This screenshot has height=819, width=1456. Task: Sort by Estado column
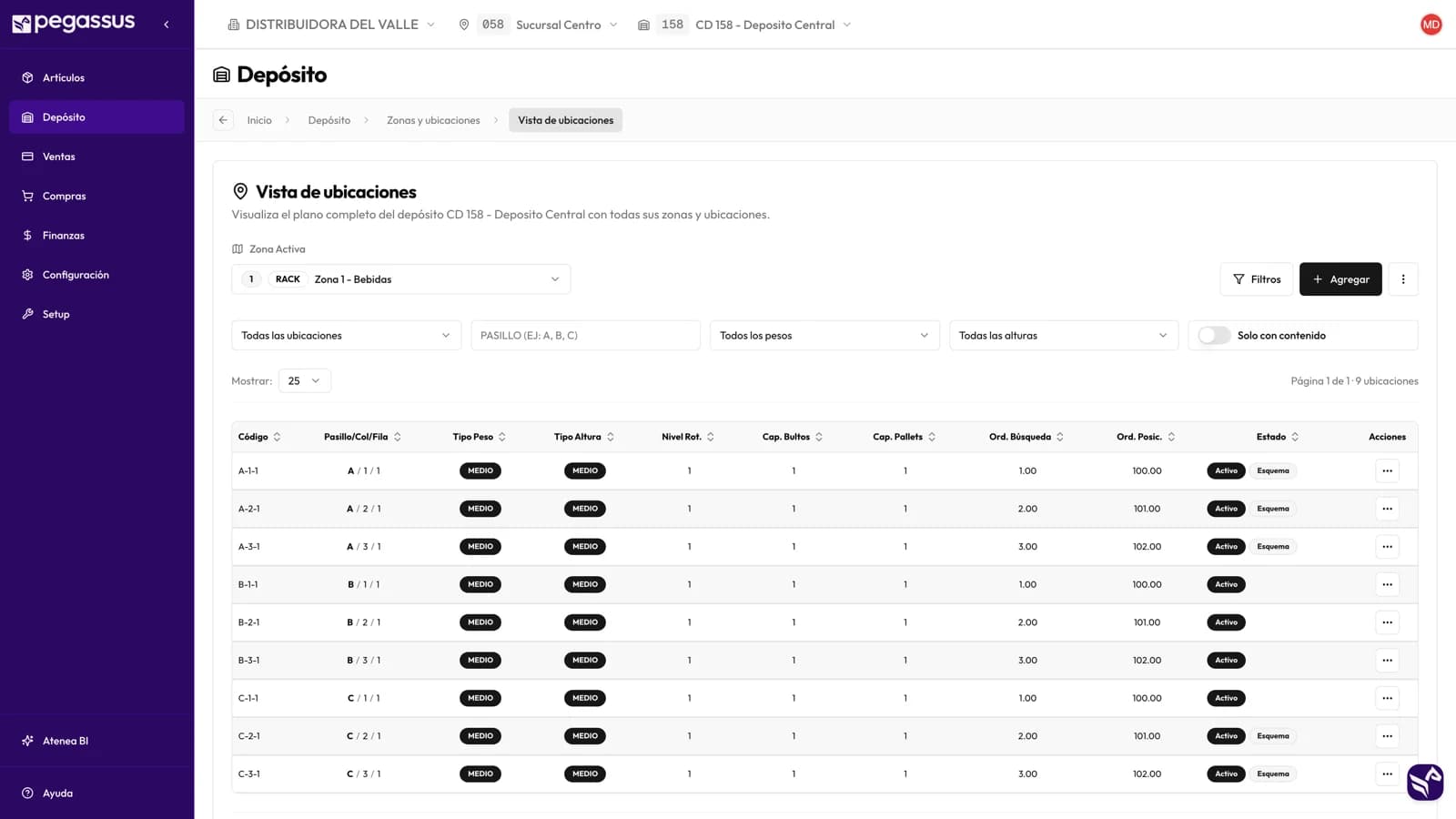click(1278, 437)
